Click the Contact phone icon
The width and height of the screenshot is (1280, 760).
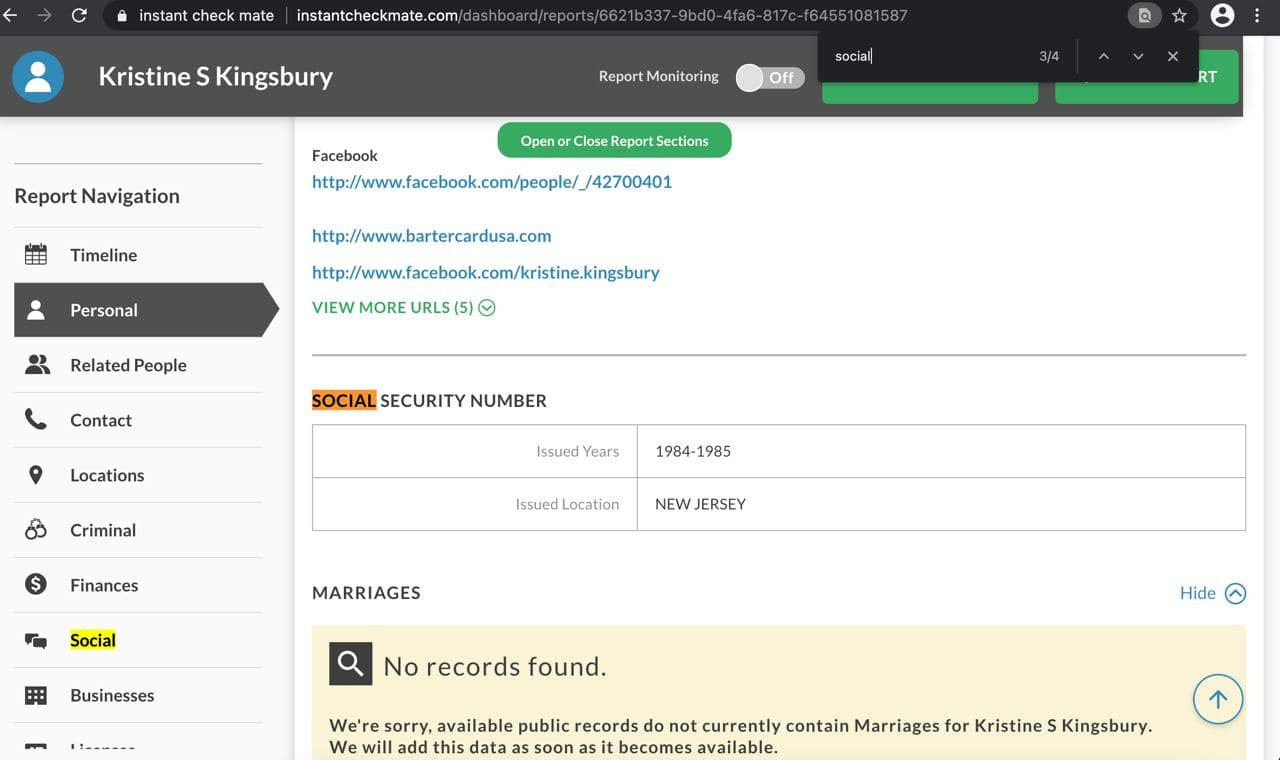point(36,420)
